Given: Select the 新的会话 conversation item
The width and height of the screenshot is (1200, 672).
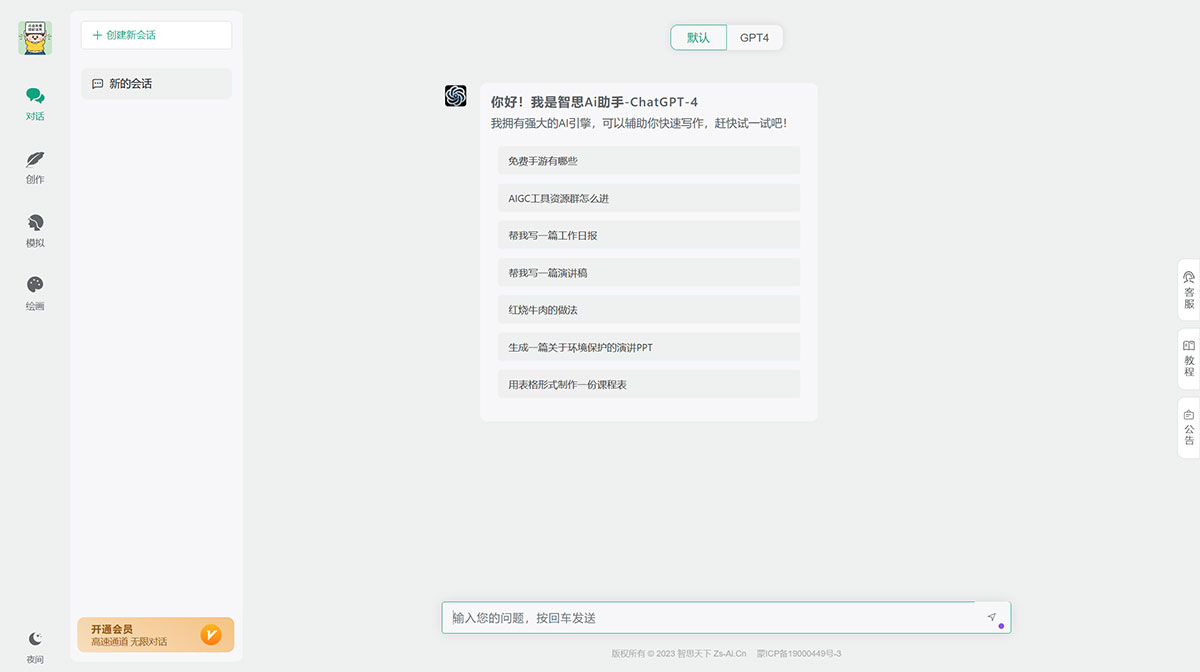Looking at the screenshot, I should click(x=156, y=84).
